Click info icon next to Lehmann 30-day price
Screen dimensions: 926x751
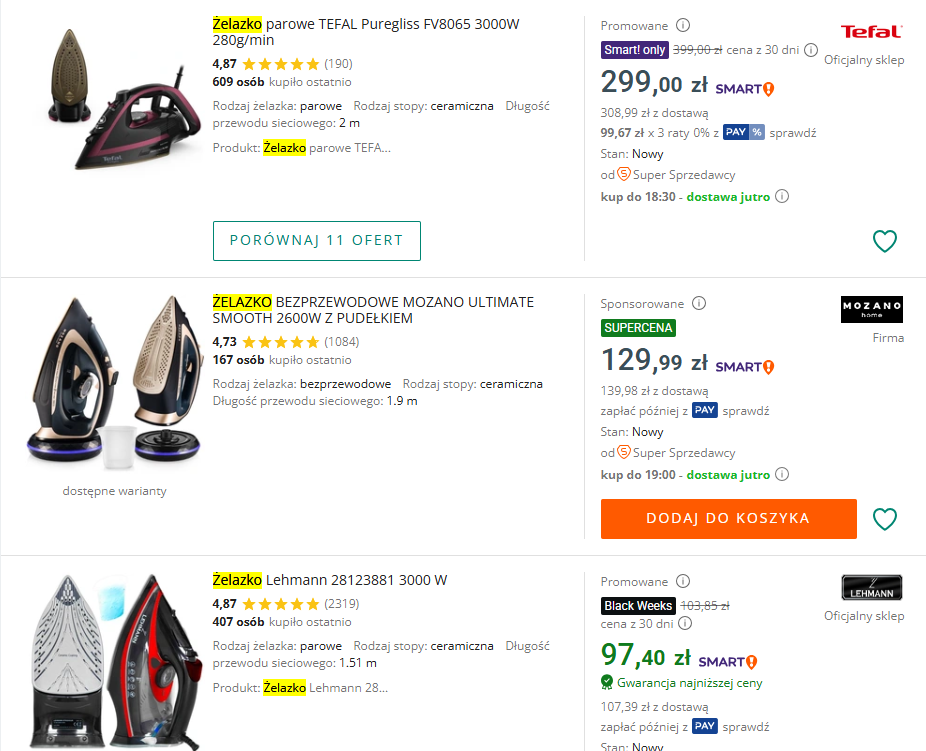[x=684, y=624]
